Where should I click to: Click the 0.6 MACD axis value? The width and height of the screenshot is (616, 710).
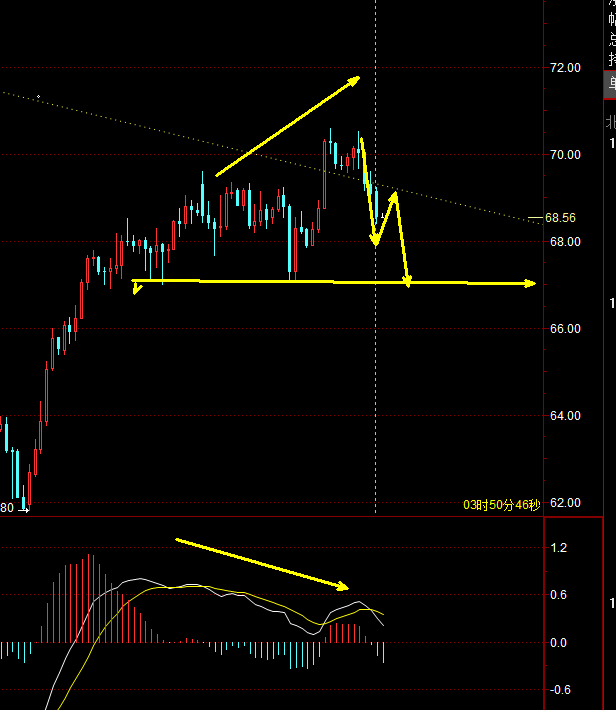[x=558, y=595]
